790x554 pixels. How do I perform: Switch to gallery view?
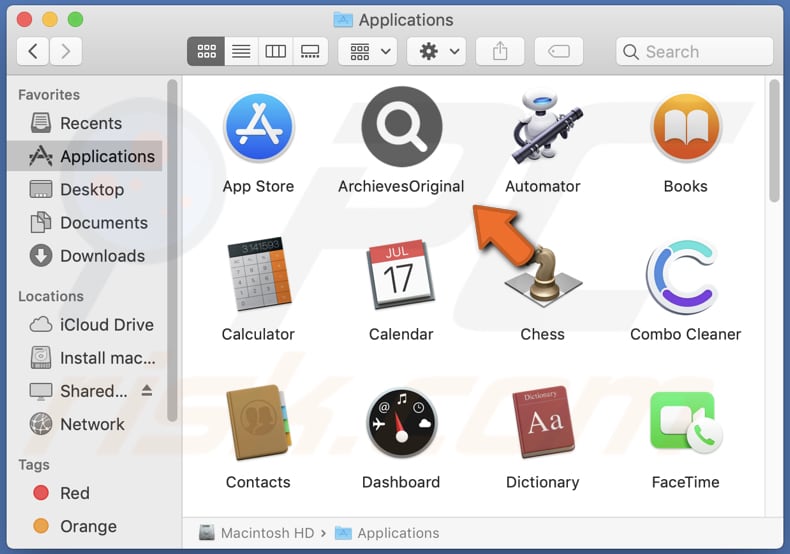pyautogui.click(x=310, y=51)
